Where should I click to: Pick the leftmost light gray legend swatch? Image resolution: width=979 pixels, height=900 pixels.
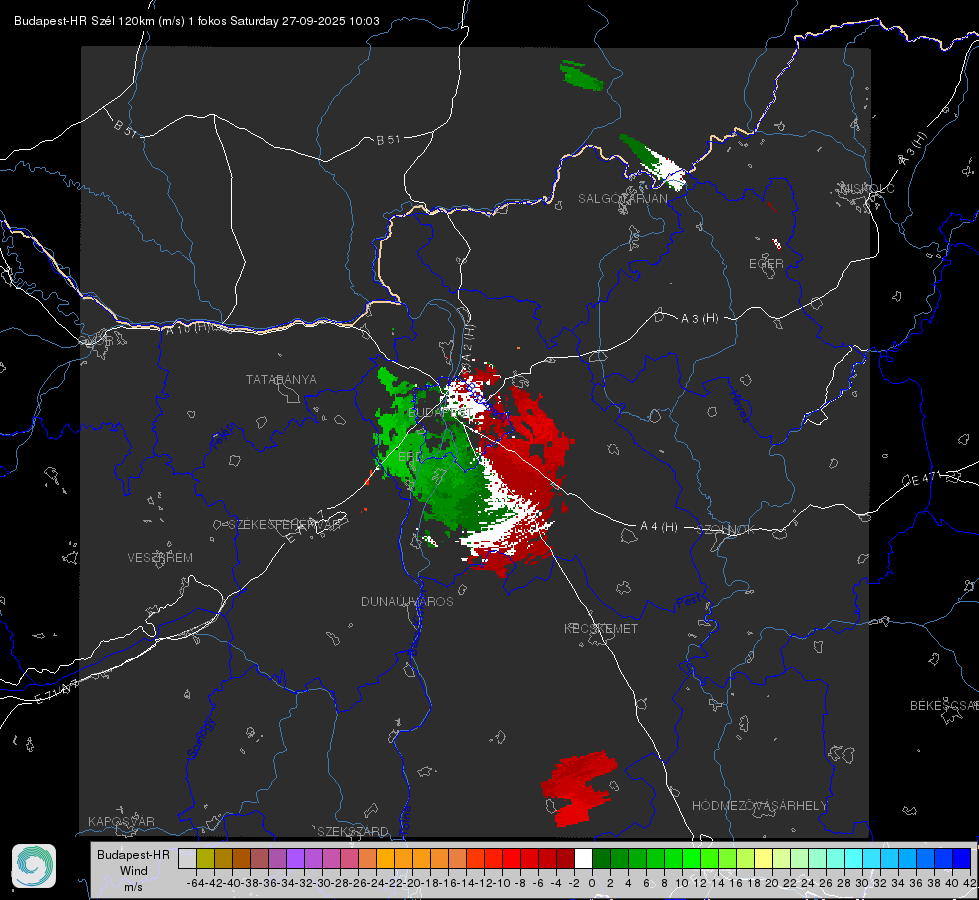(x=187, y=858)
